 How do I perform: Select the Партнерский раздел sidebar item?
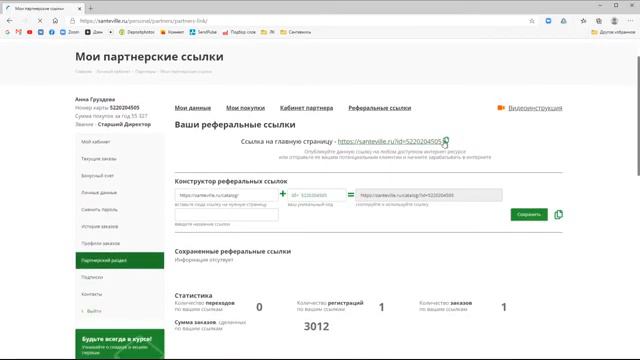pos(120,260)
